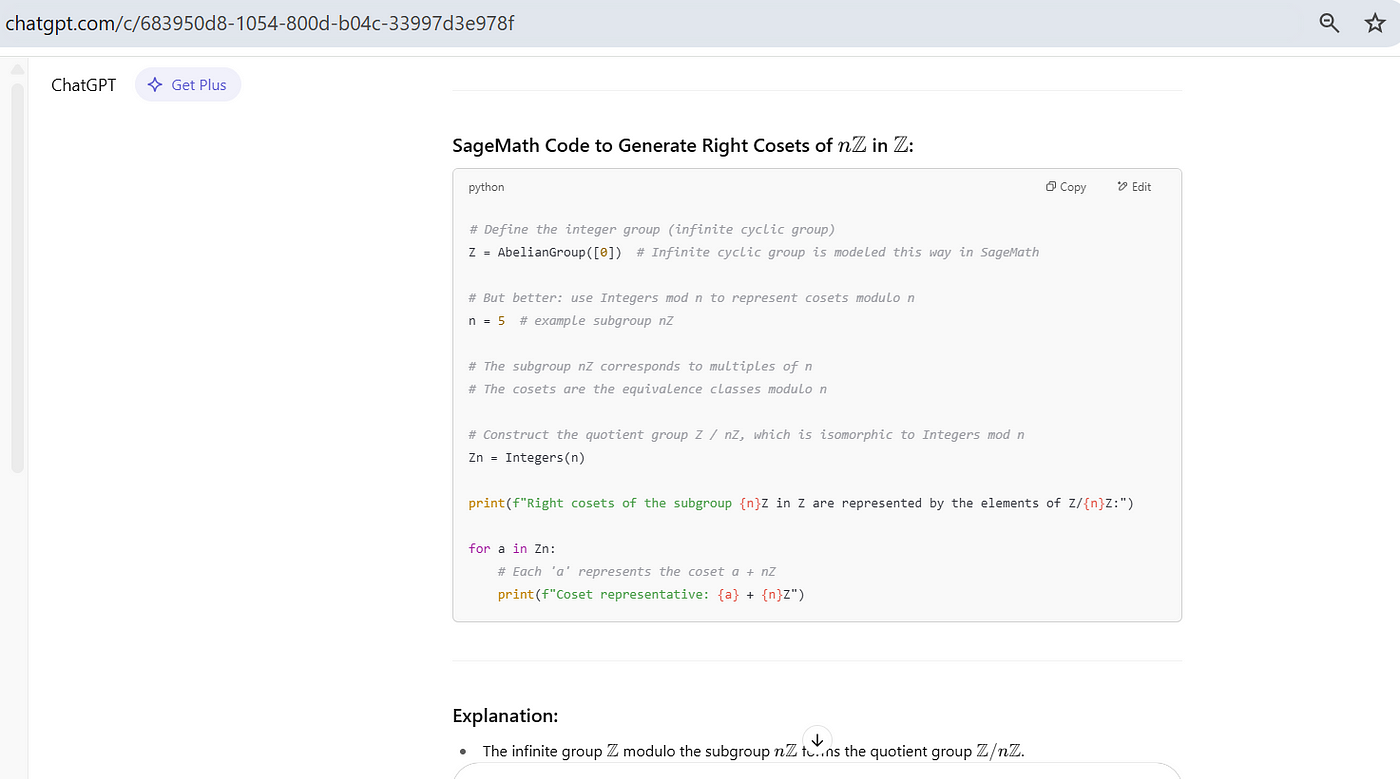Click the up arrow on left scrollbar
This screenshot has width=1400, height=779.
click(x=17, y=69)
